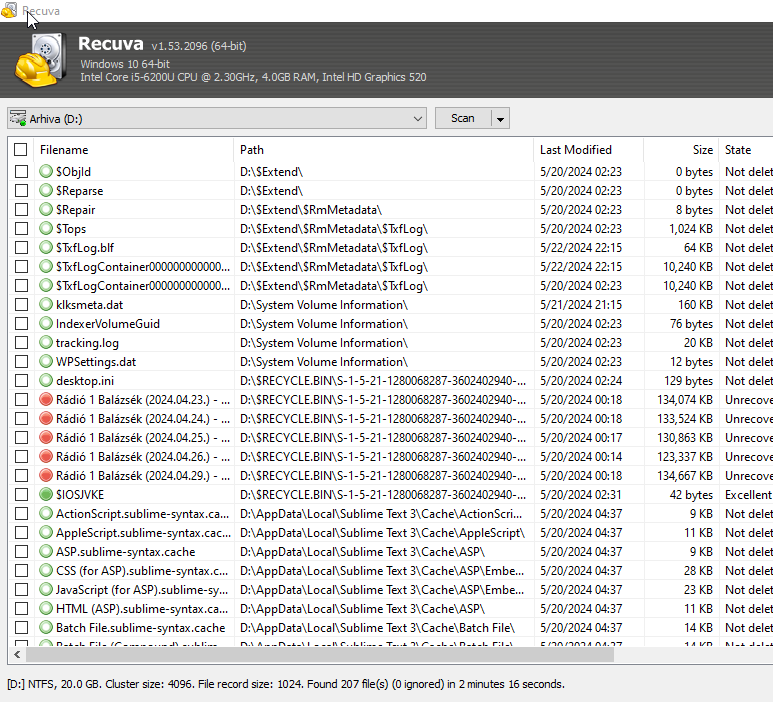
Task: Click red circle of Rádió 1 Balázsék (2024.04.26.)
Action: click(x=46, y=456)
